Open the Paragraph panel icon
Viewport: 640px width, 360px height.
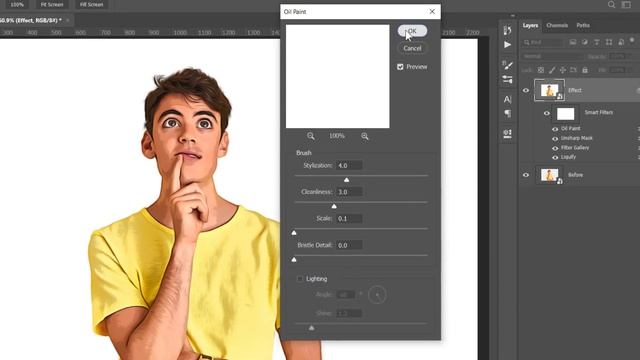(507, 113)
